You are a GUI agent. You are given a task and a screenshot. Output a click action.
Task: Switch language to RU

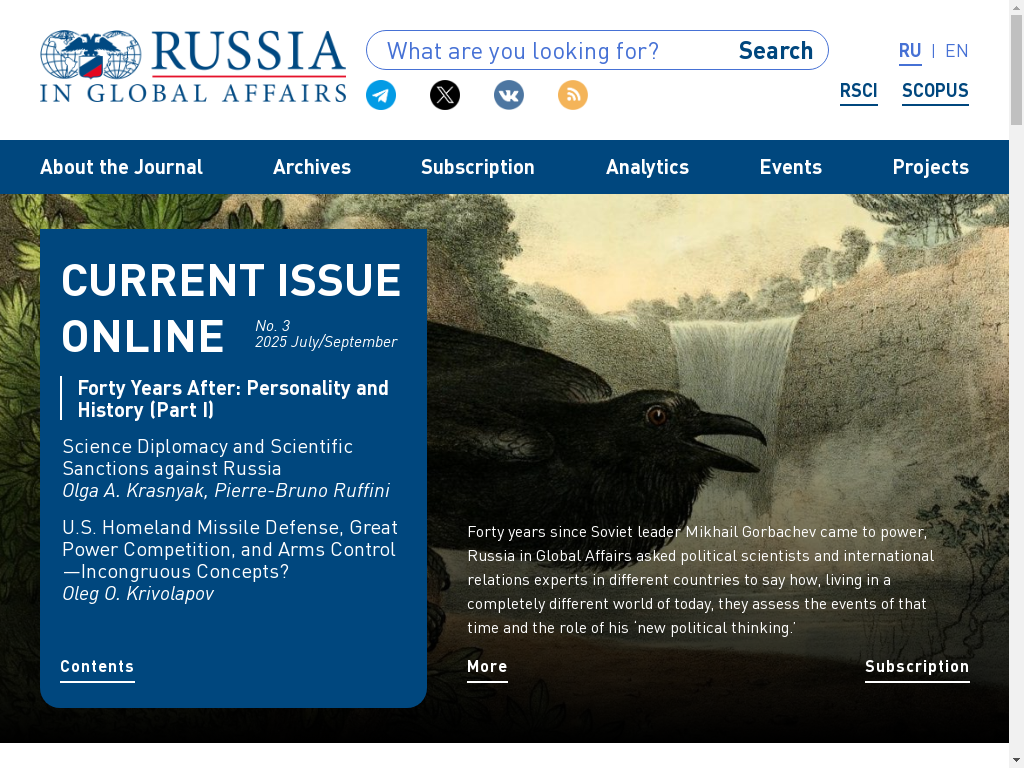point(910,51)
